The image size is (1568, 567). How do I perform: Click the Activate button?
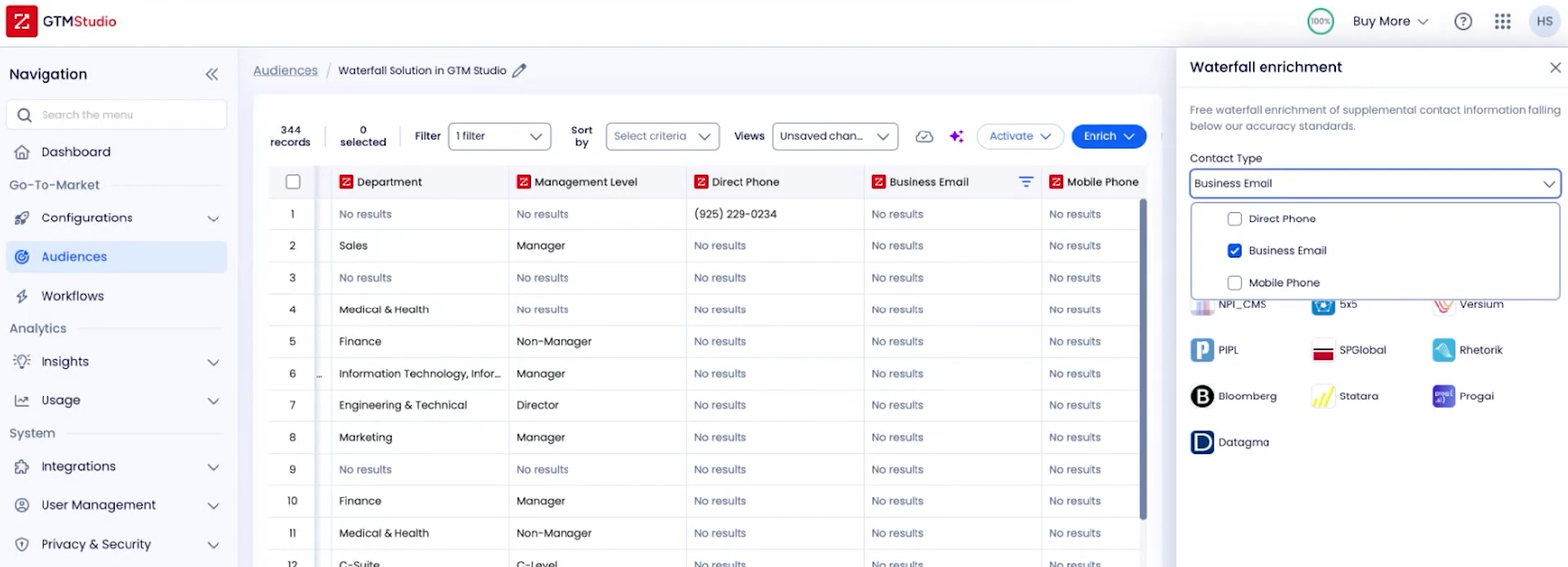pyautogui.click(x=1020, y=136)
